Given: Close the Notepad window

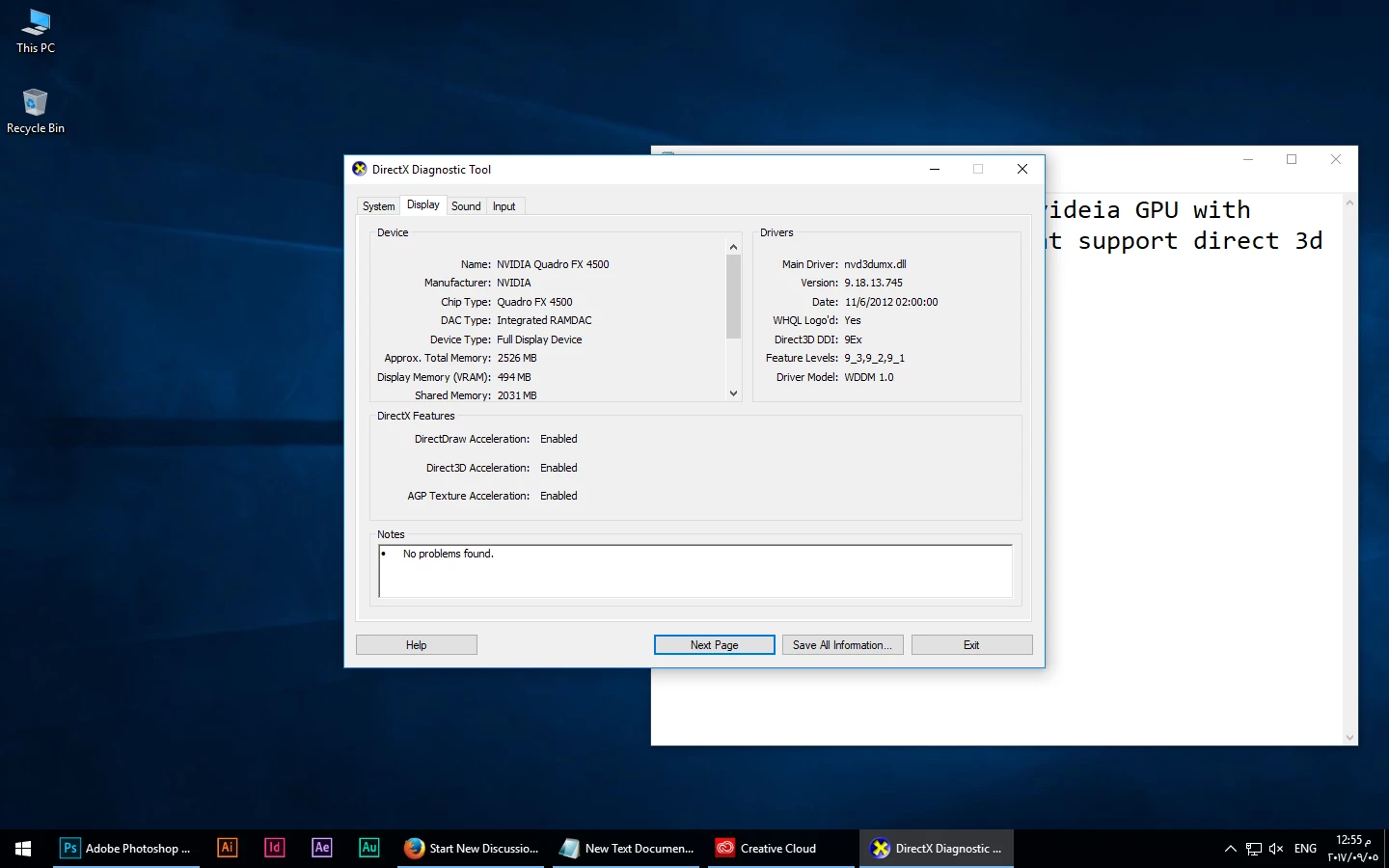Looking at the screenshot, I should coord(1336,159).
